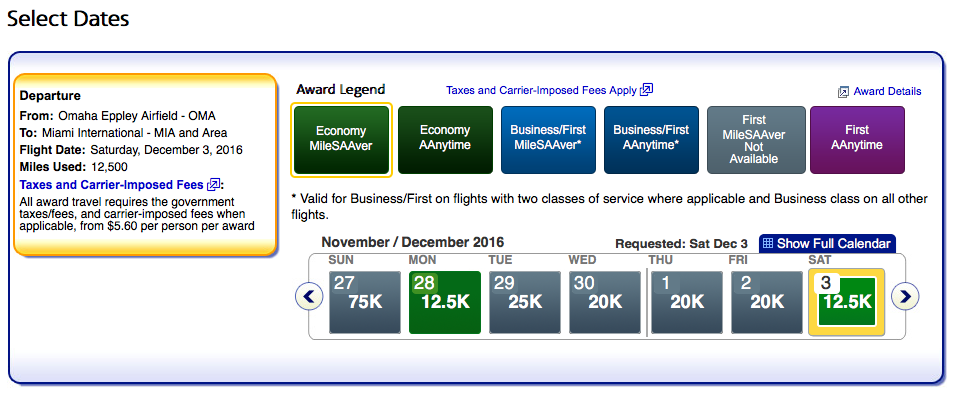The image size is (957, 393).
Task: Click popup icon next to departure Taxes and Carrier-Imposed Fees
Action: [x=213, y=184]
